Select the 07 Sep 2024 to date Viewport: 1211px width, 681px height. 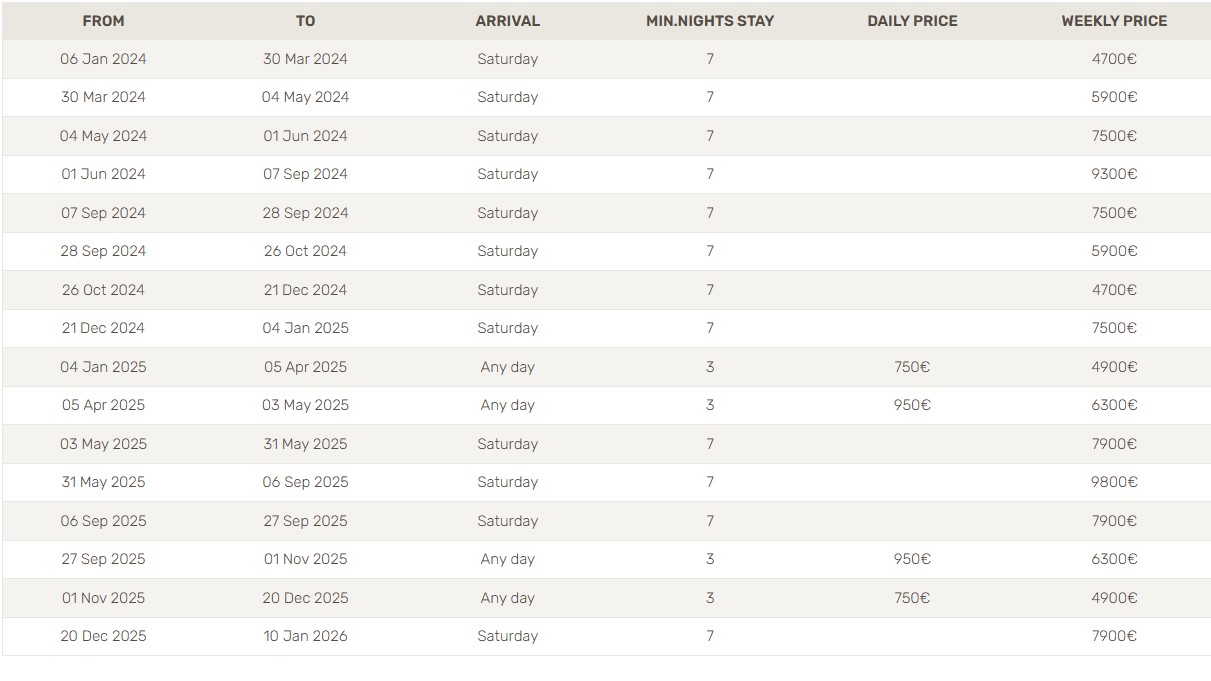click(305, 174)
